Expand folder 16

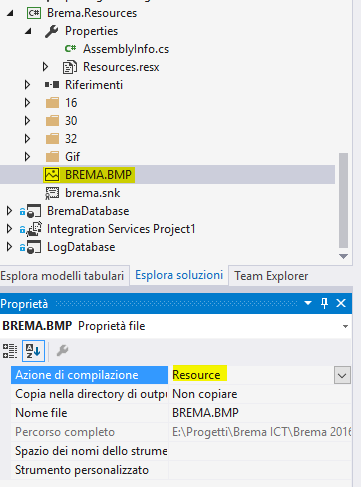28,103
